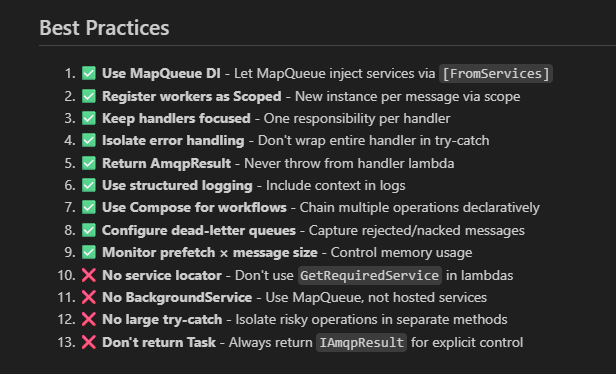Click the red cross beside Don't return Task
The height and width of the screenshot is (374, 616).
(x=89, y=342)
